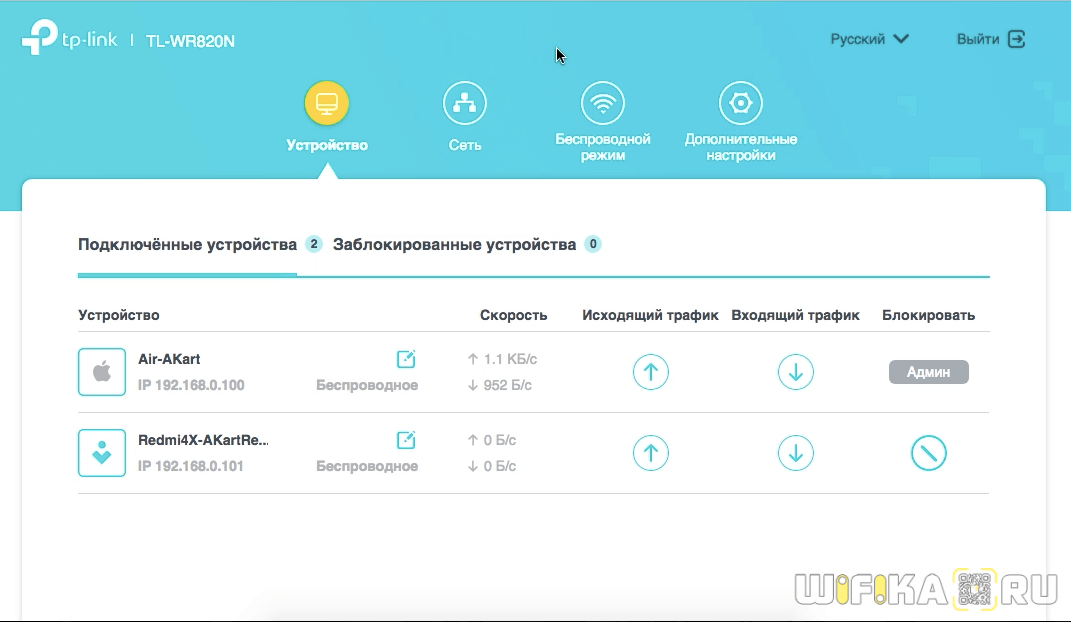
Task: Select the Подключённые устройства tab
Action: tap(187, 244)
